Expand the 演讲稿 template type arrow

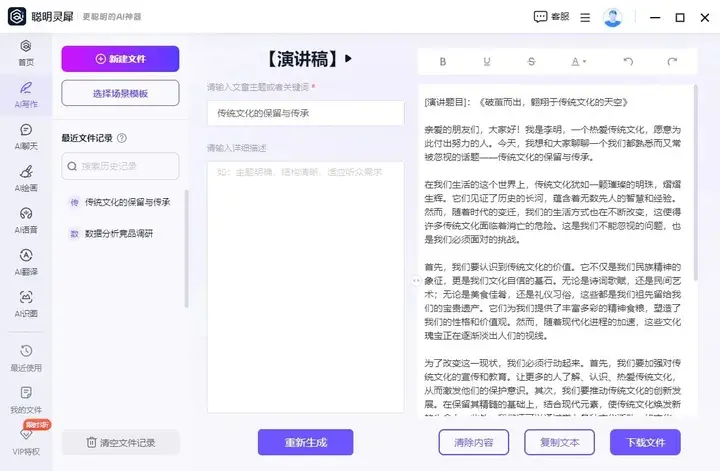pyautogui.click(x=349, y=59)
